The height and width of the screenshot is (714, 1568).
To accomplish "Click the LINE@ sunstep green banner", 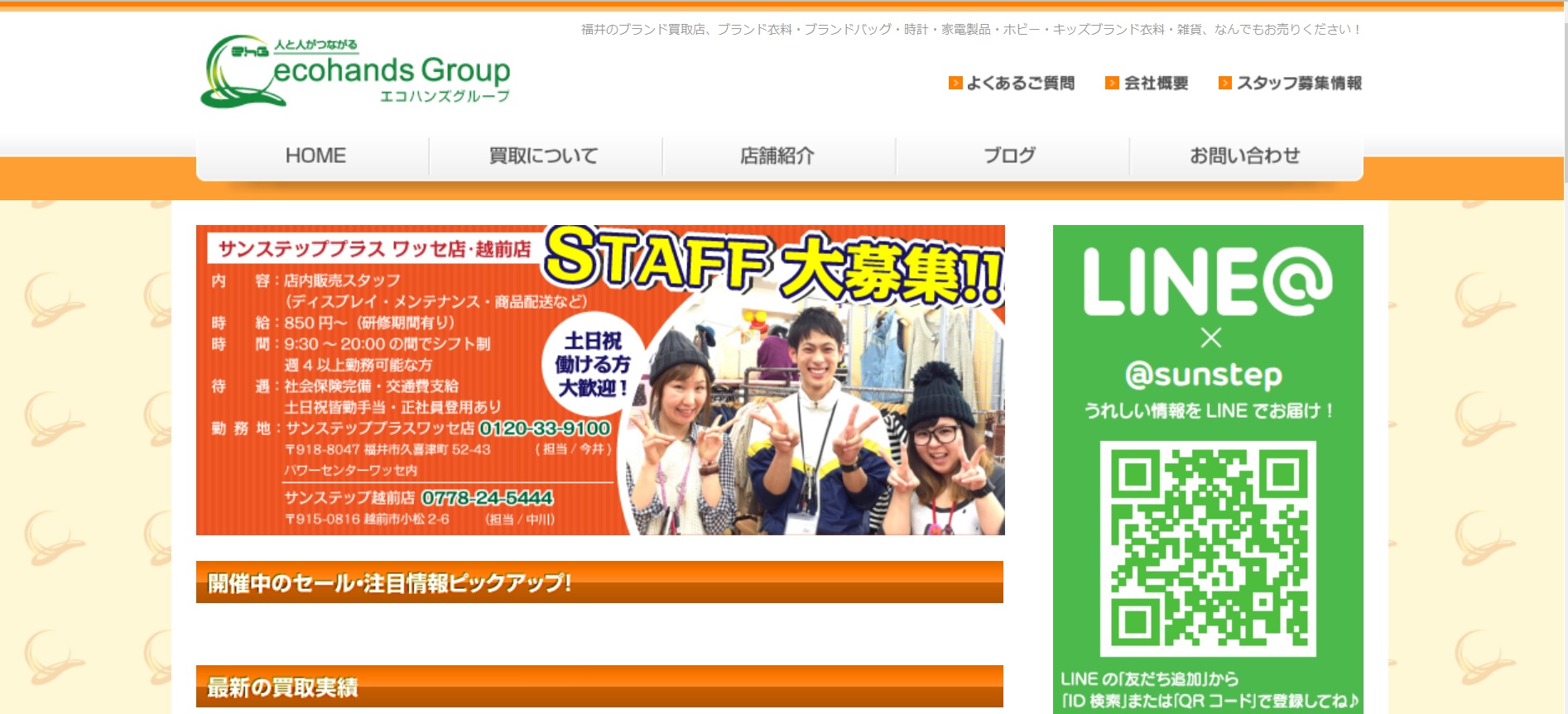I will (1208, 469).
